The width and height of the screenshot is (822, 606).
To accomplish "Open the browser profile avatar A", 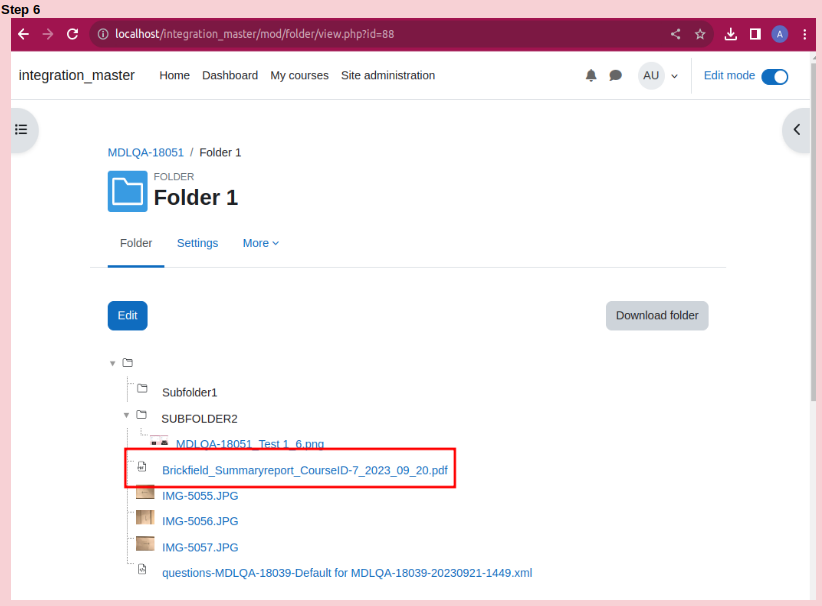I will [x=780, y=34].
